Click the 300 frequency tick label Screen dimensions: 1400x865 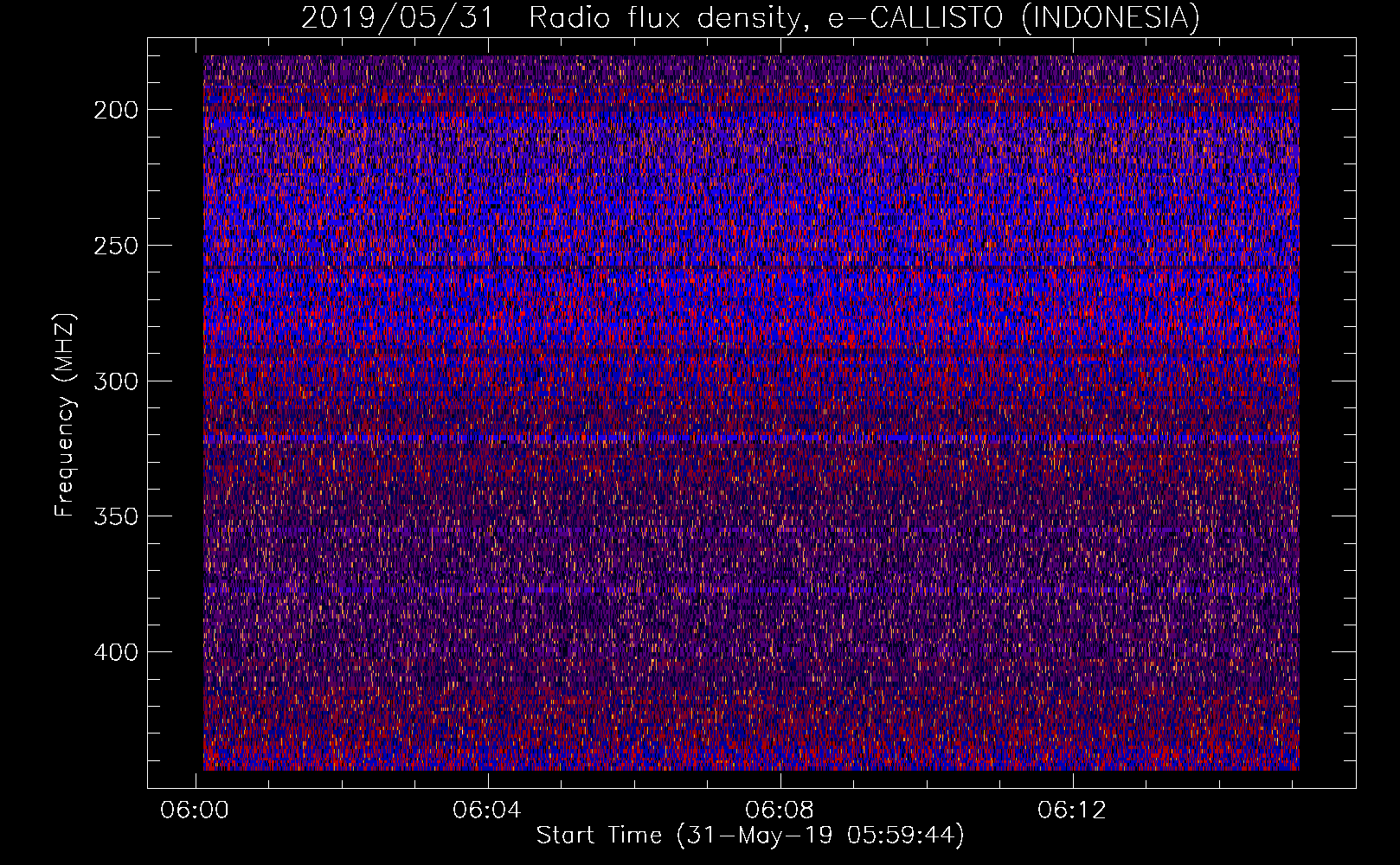(116, 381)
